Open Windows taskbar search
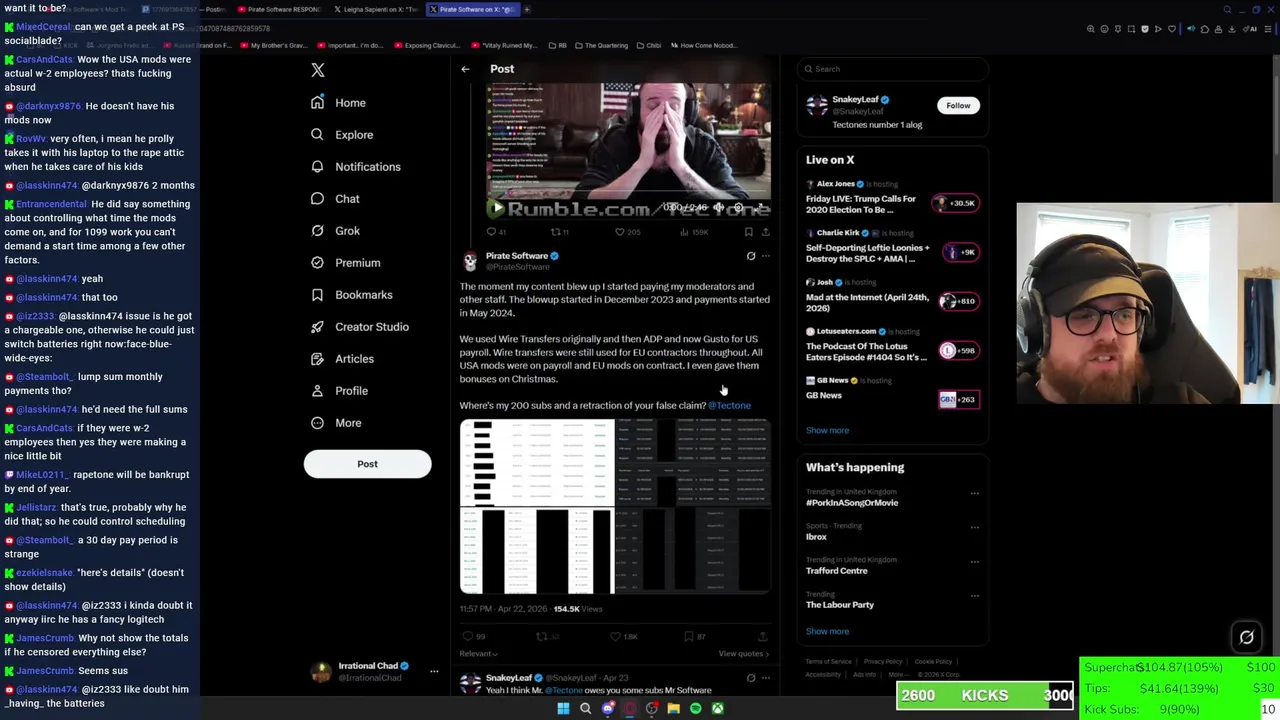This screenshot has height=720, width=1280. click(x=585, y=709)
